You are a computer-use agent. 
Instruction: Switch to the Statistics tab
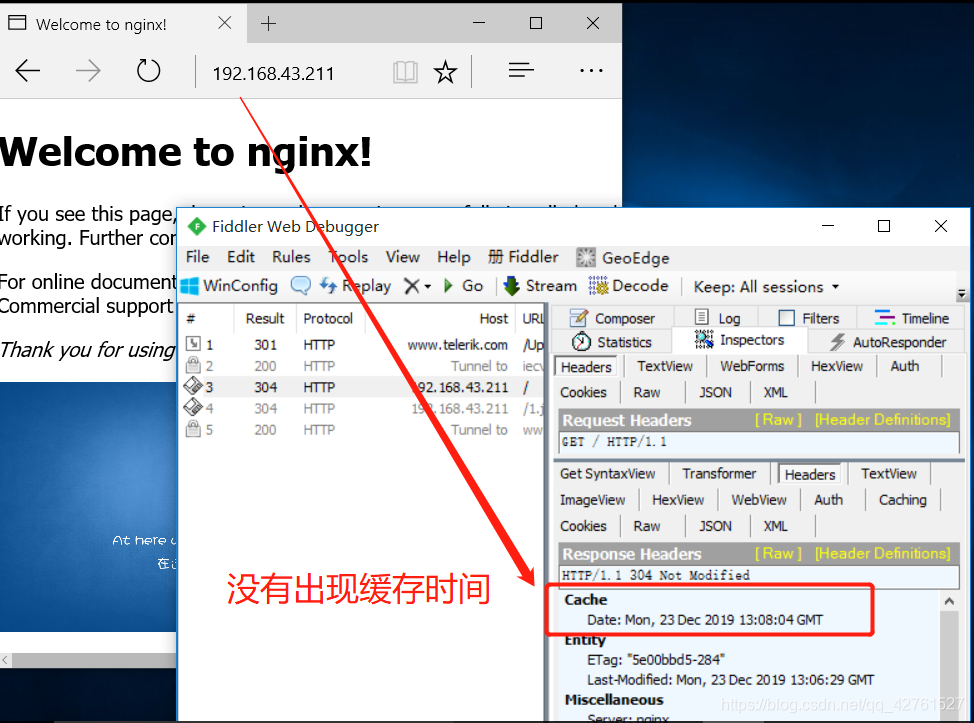[x=612, y=342]
